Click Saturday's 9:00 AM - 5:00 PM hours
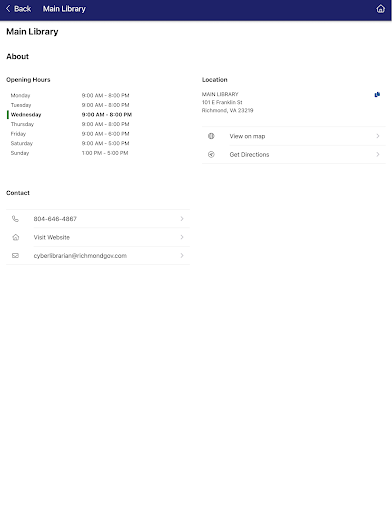392x512 pixels. pyautogui.click(x=105, y=143)
